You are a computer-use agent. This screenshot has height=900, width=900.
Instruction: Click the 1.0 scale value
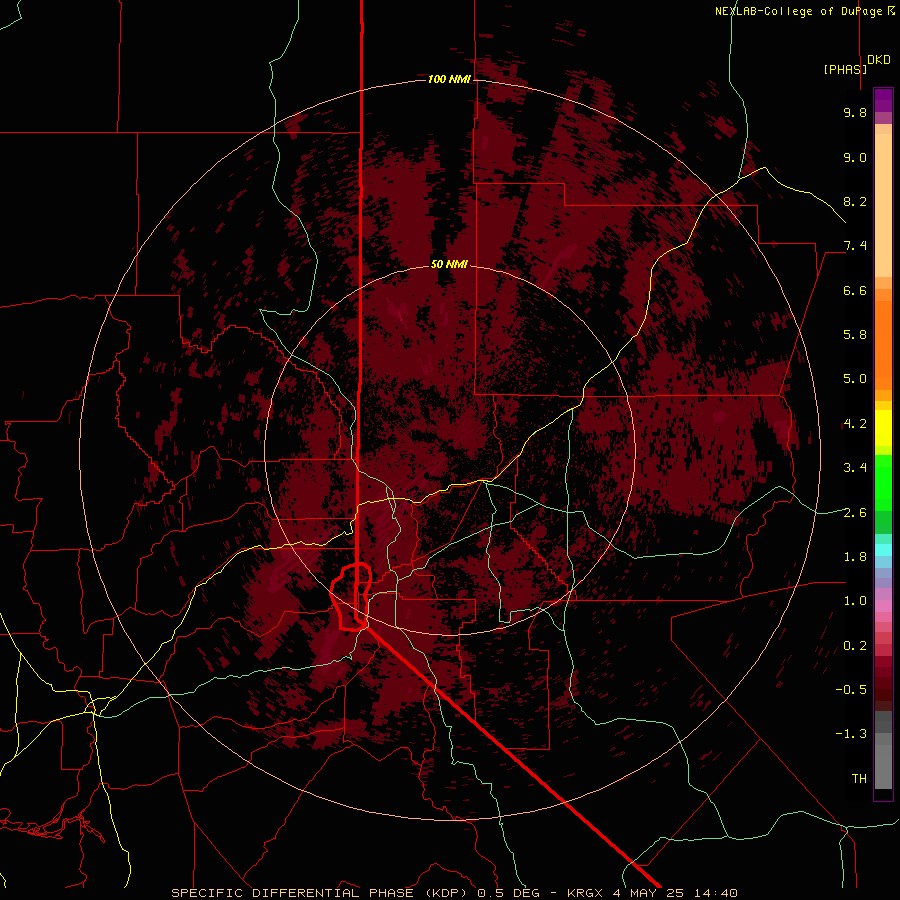855,601
